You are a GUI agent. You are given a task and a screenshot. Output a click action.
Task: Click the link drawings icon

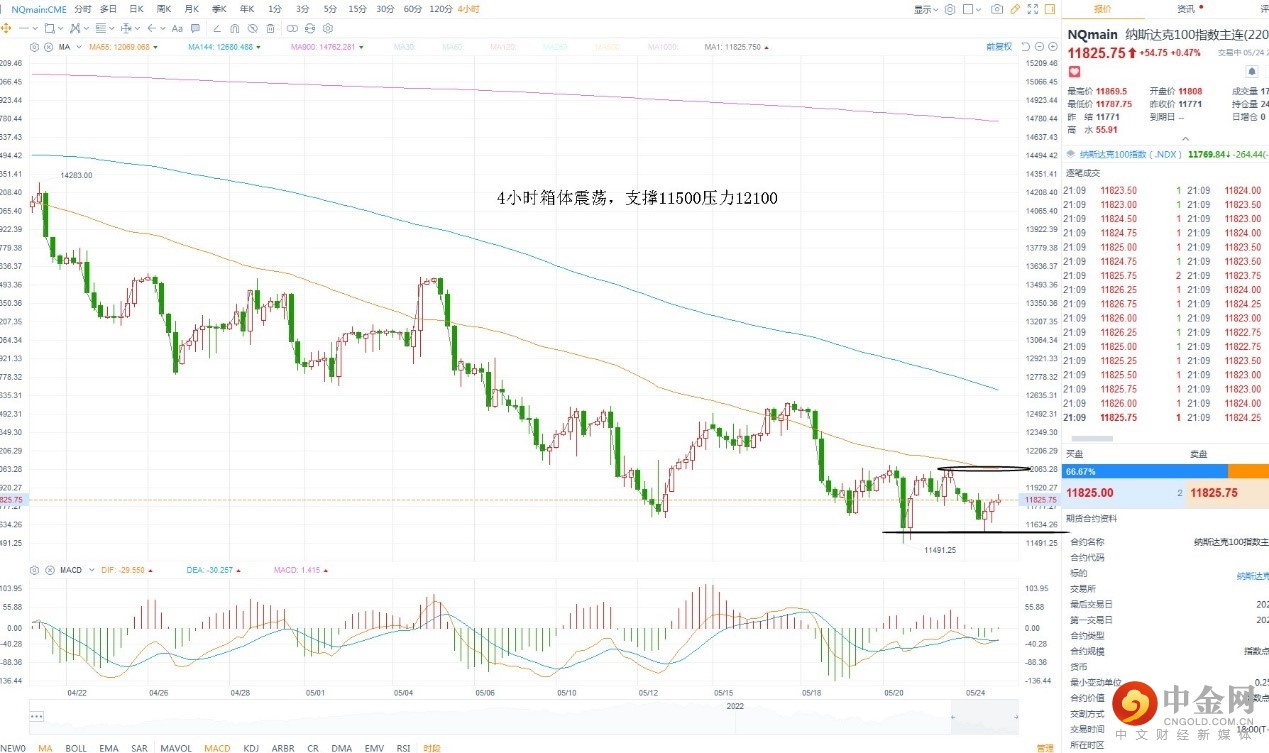pos(292,28)
